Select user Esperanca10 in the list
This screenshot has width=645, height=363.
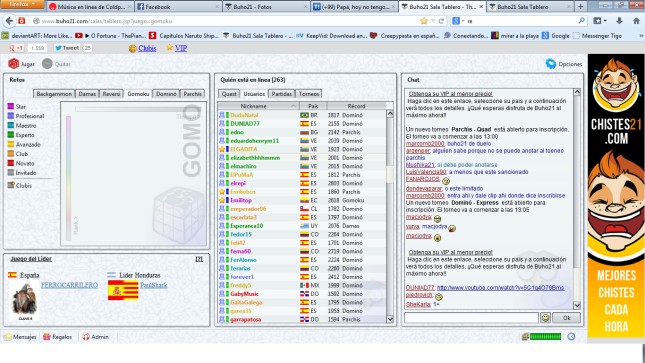[x=246, y=226]
